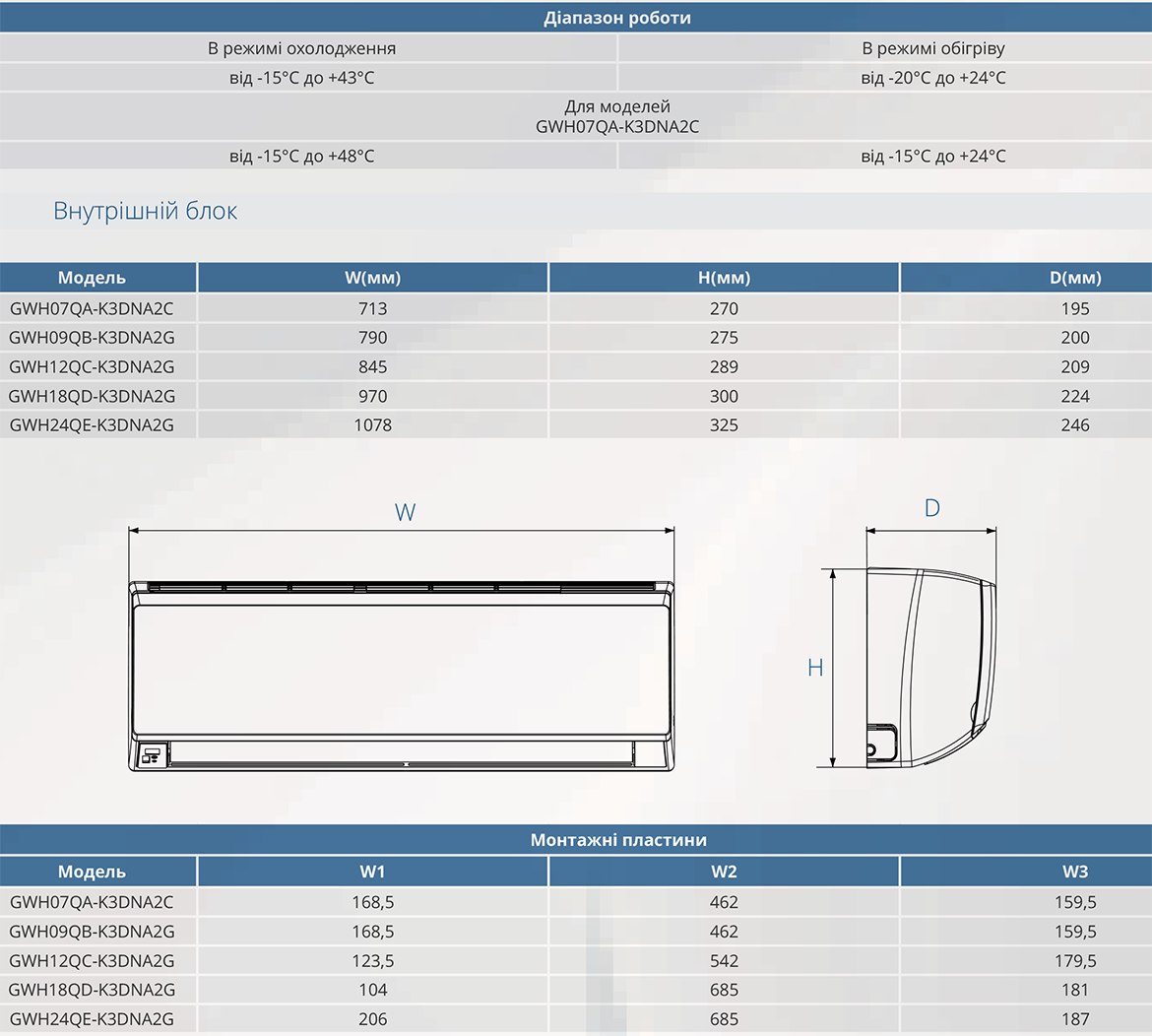Image resolution: width=1152 pixels, height=1036 pixels.
Task: Click W2 value 685 for GWH18QD
Action: click(x=724, y=990)
